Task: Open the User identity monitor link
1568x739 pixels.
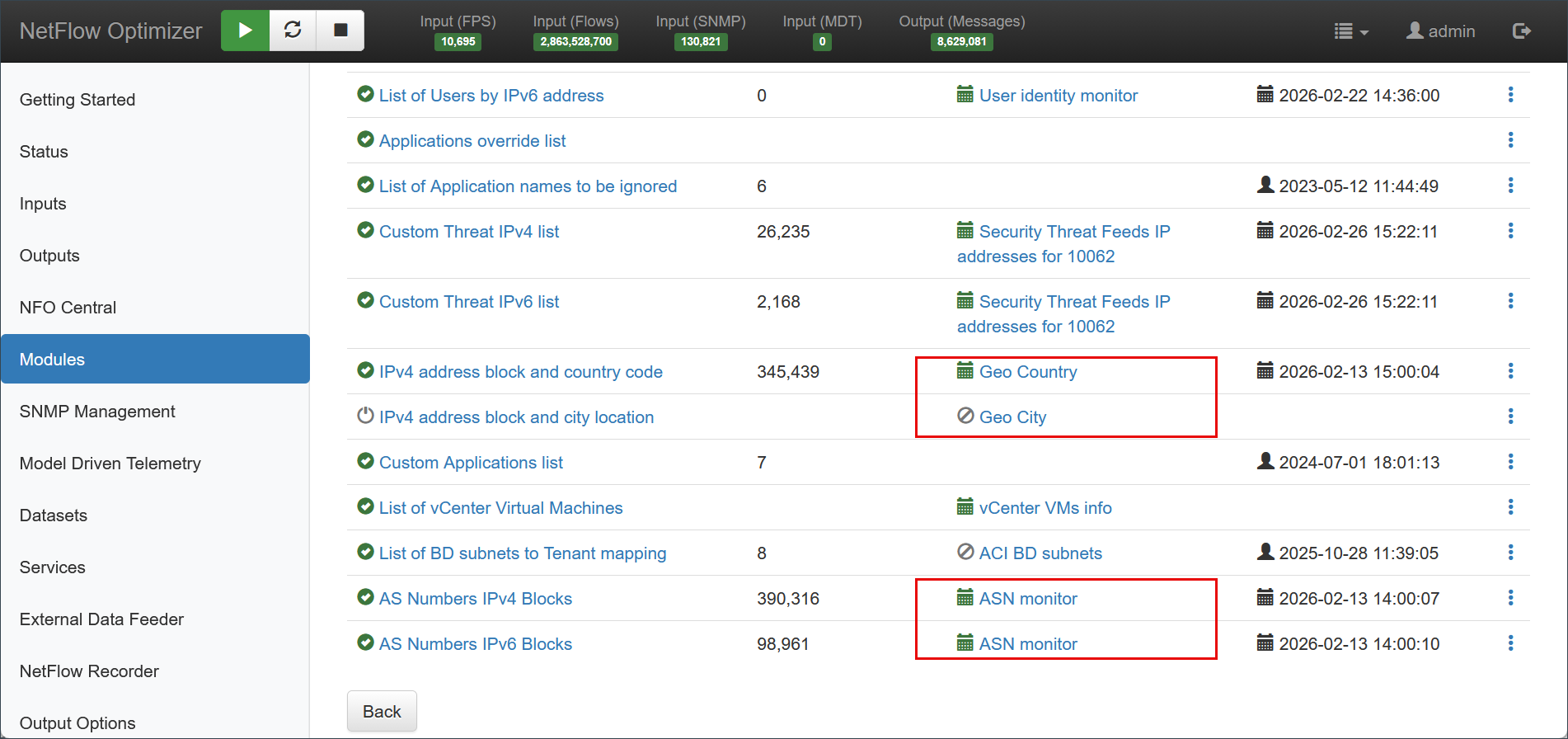Action: (1058, 96)
